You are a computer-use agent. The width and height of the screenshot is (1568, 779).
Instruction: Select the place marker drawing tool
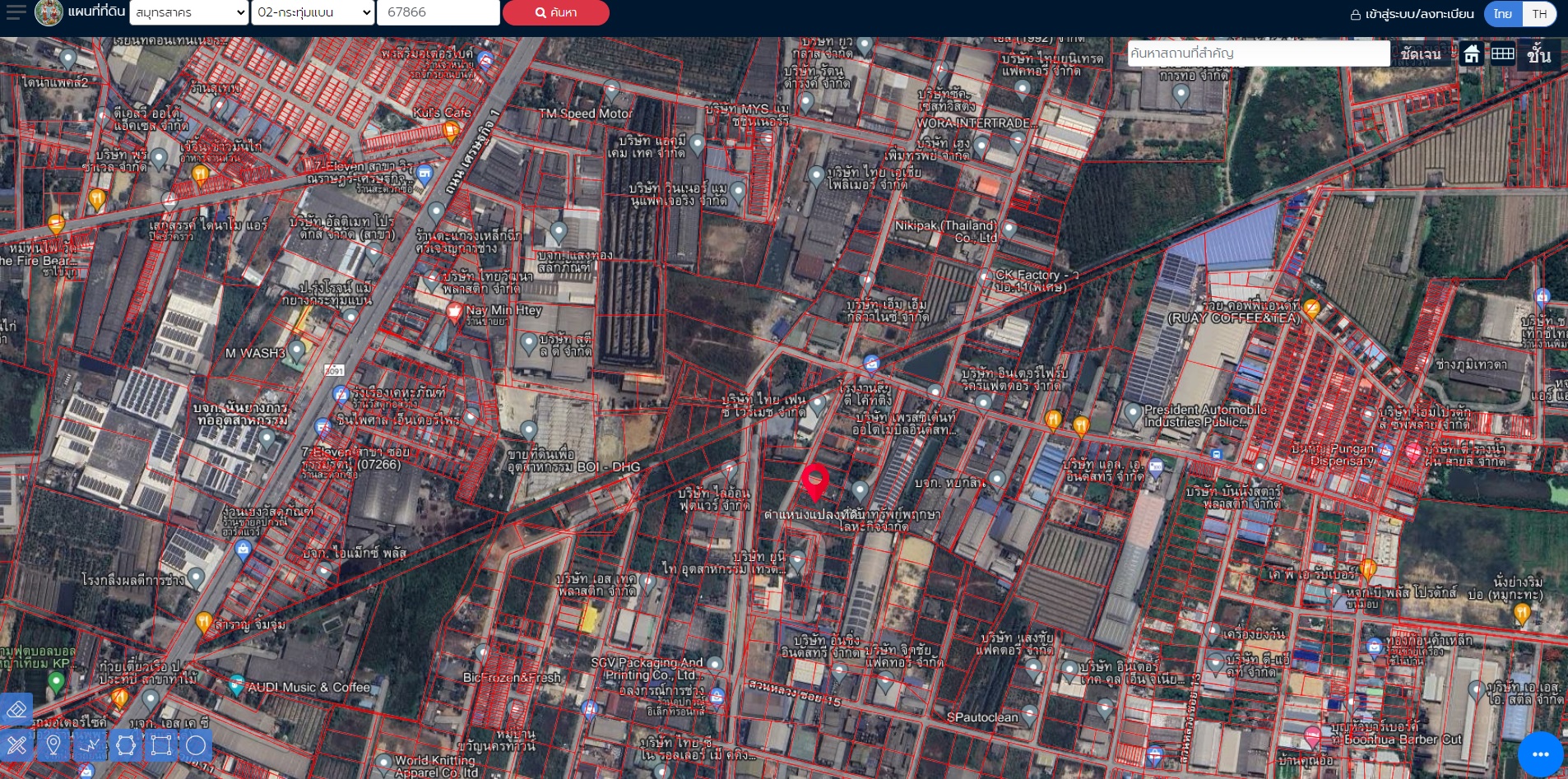point(53,745)
